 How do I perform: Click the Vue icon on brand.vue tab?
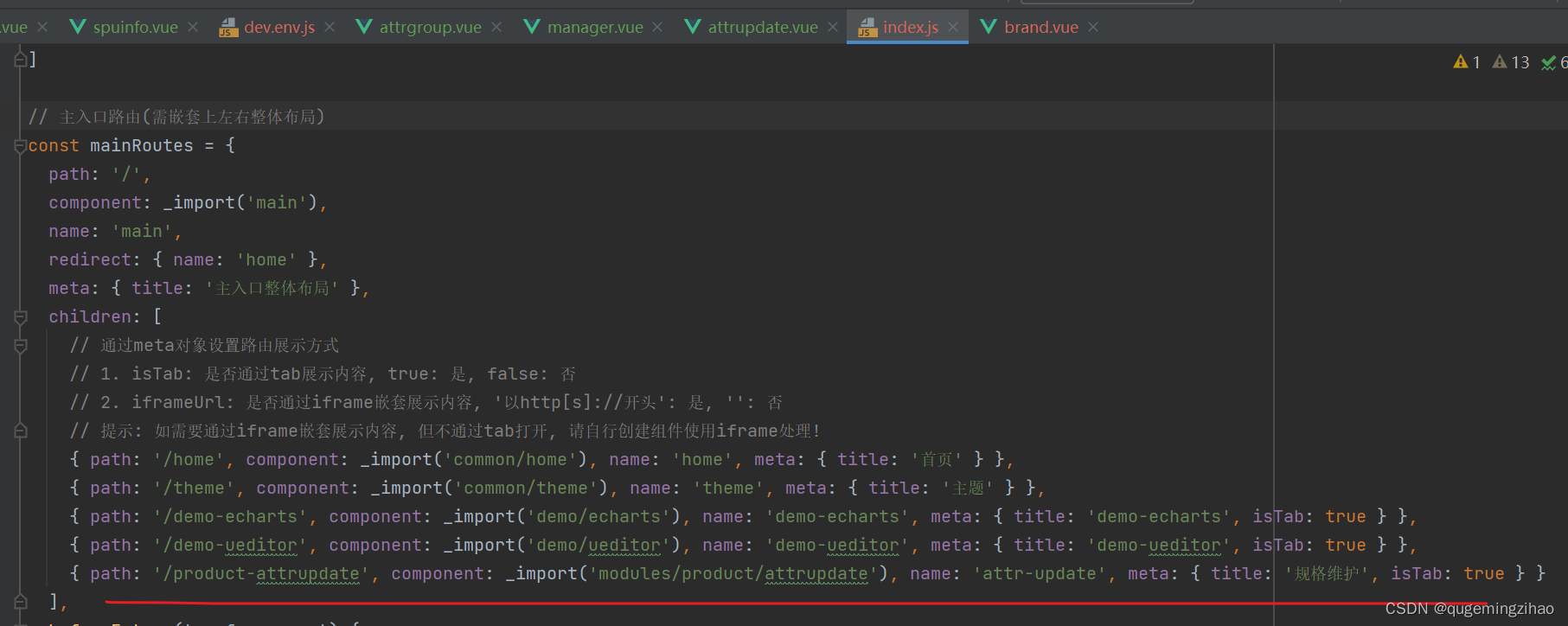[x=989, y=27]
